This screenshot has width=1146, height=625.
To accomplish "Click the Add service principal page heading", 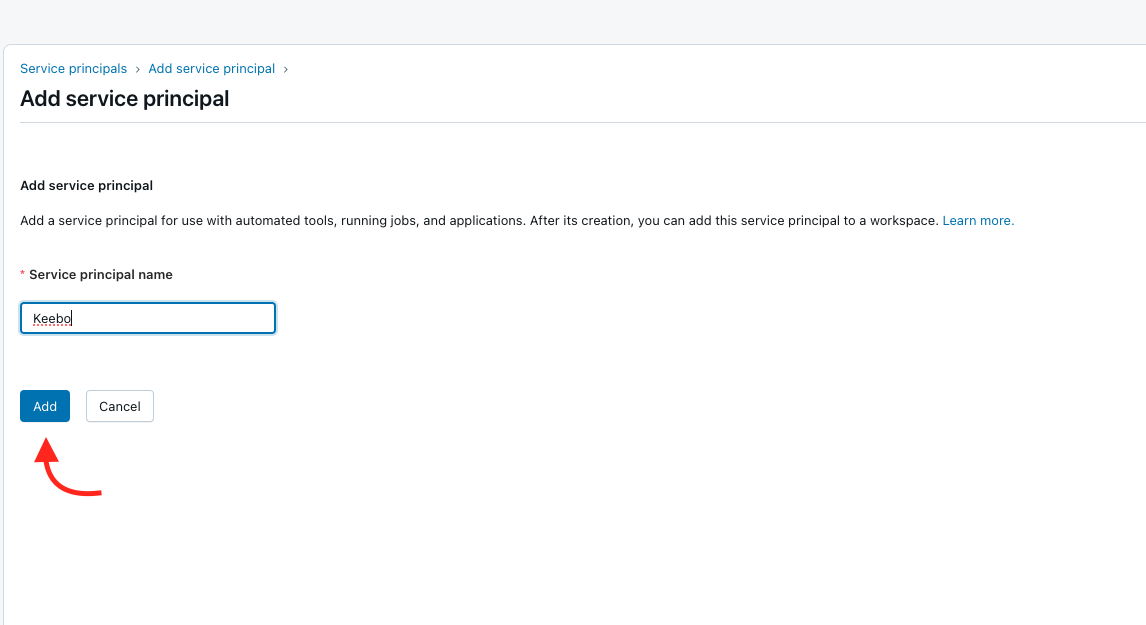I will [x=124, y=98].
